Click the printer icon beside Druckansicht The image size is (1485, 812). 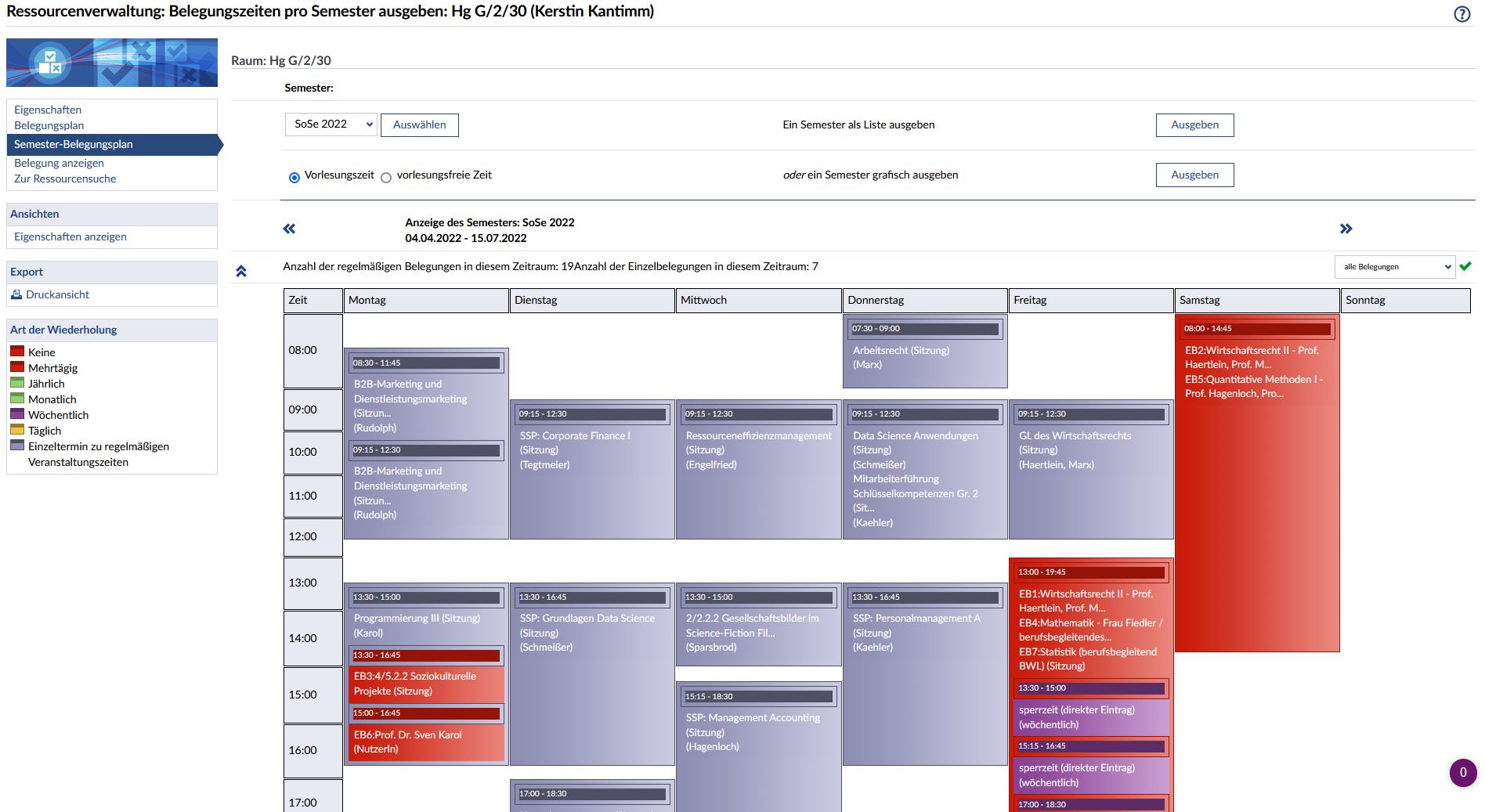point(16,294)
